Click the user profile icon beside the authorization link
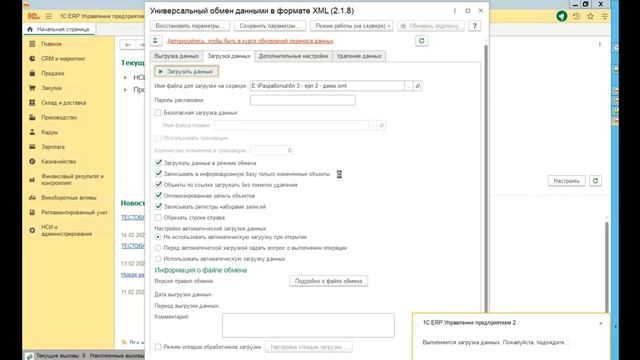 (156, 41)
